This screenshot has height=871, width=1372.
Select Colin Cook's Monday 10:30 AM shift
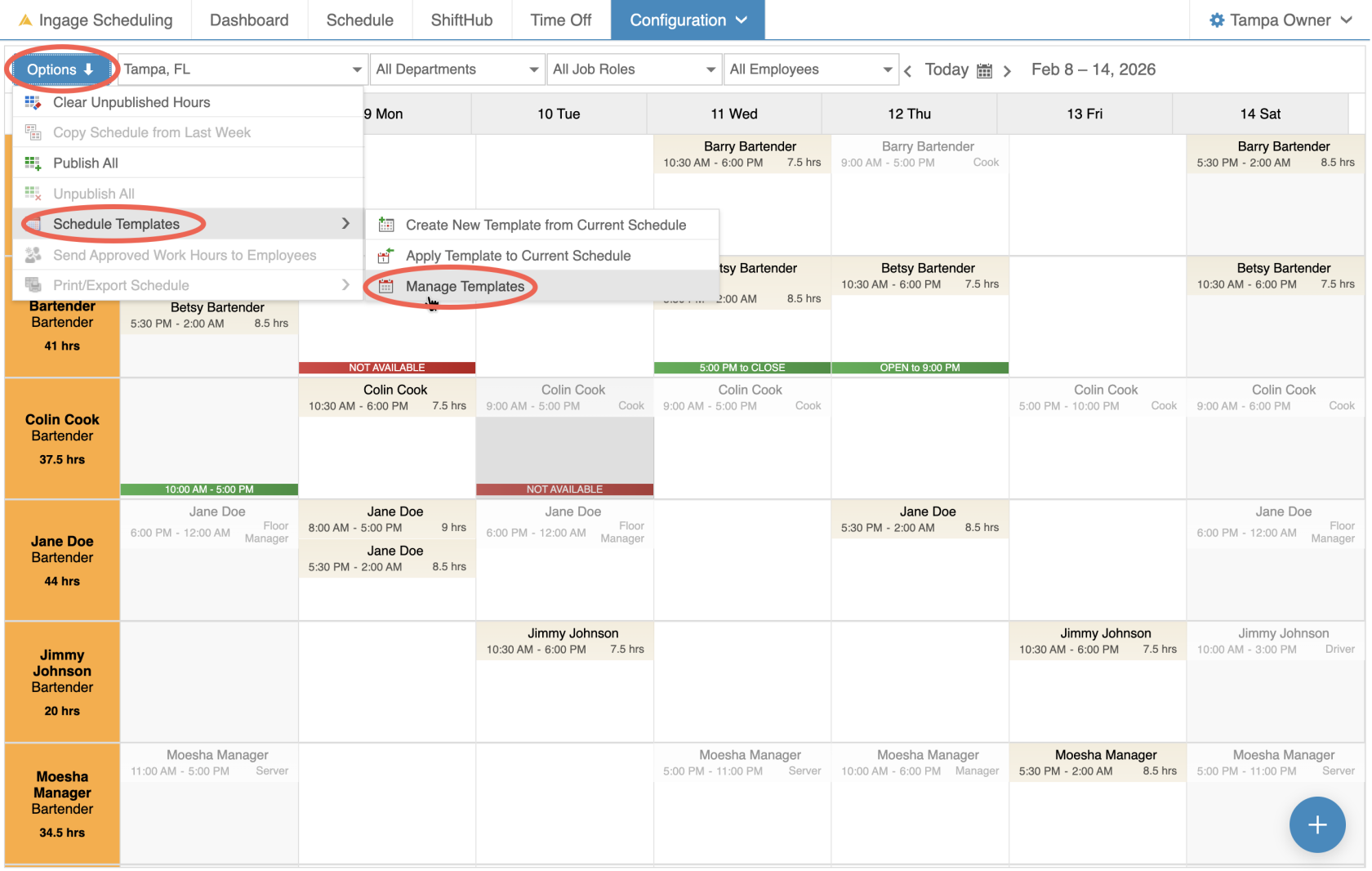click(387, 398)
